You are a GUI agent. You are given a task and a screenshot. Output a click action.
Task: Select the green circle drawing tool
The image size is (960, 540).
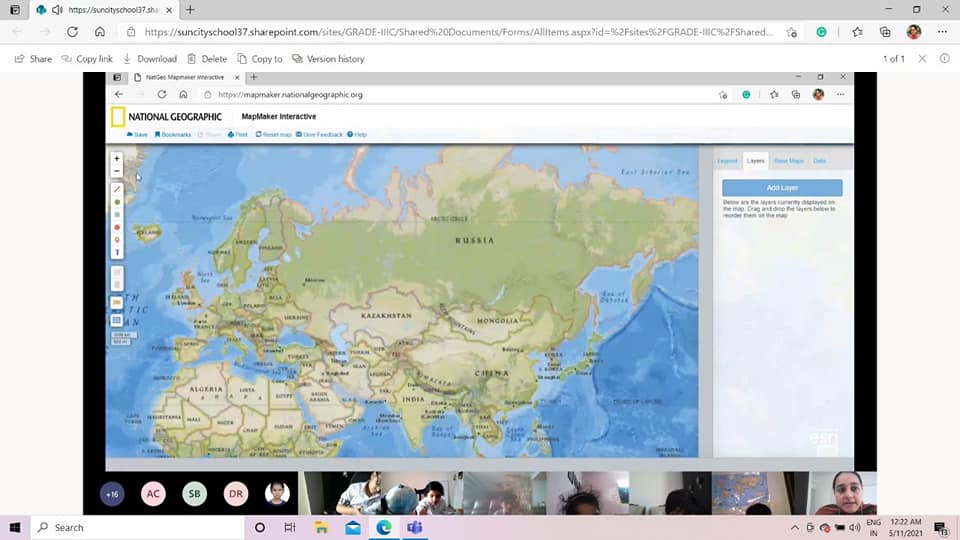tap(117, 202)
